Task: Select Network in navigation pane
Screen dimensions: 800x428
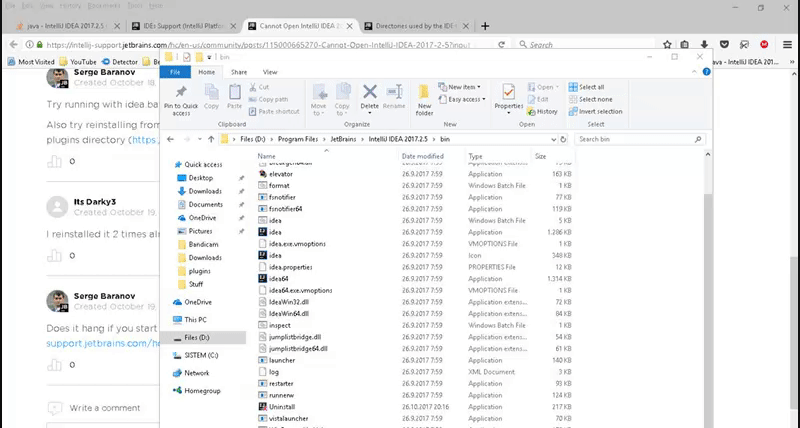Action: (197, 373)
